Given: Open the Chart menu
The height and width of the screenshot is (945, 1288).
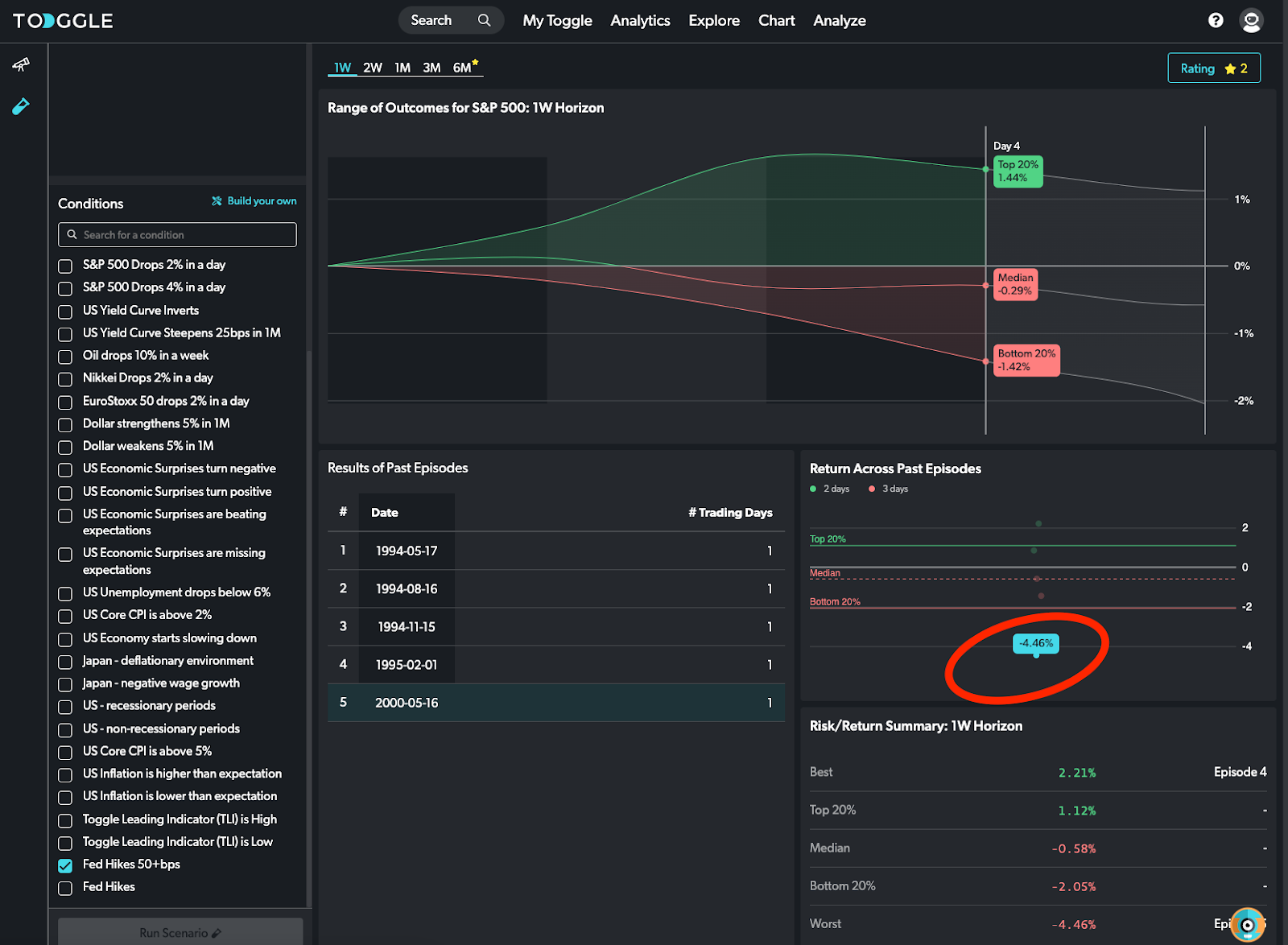Looking at the screenshot, I should (776, 21).
